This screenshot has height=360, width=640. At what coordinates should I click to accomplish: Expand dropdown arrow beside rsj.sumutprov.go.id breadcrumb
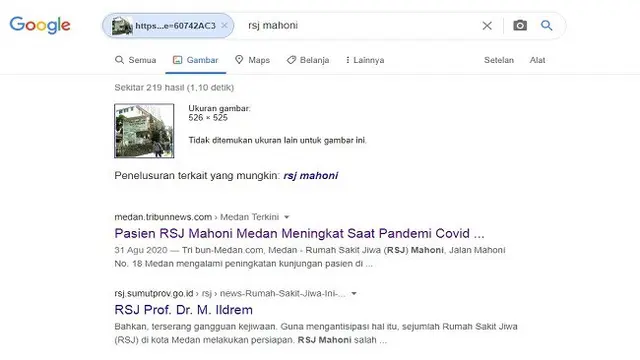click(x=354, y=293)
